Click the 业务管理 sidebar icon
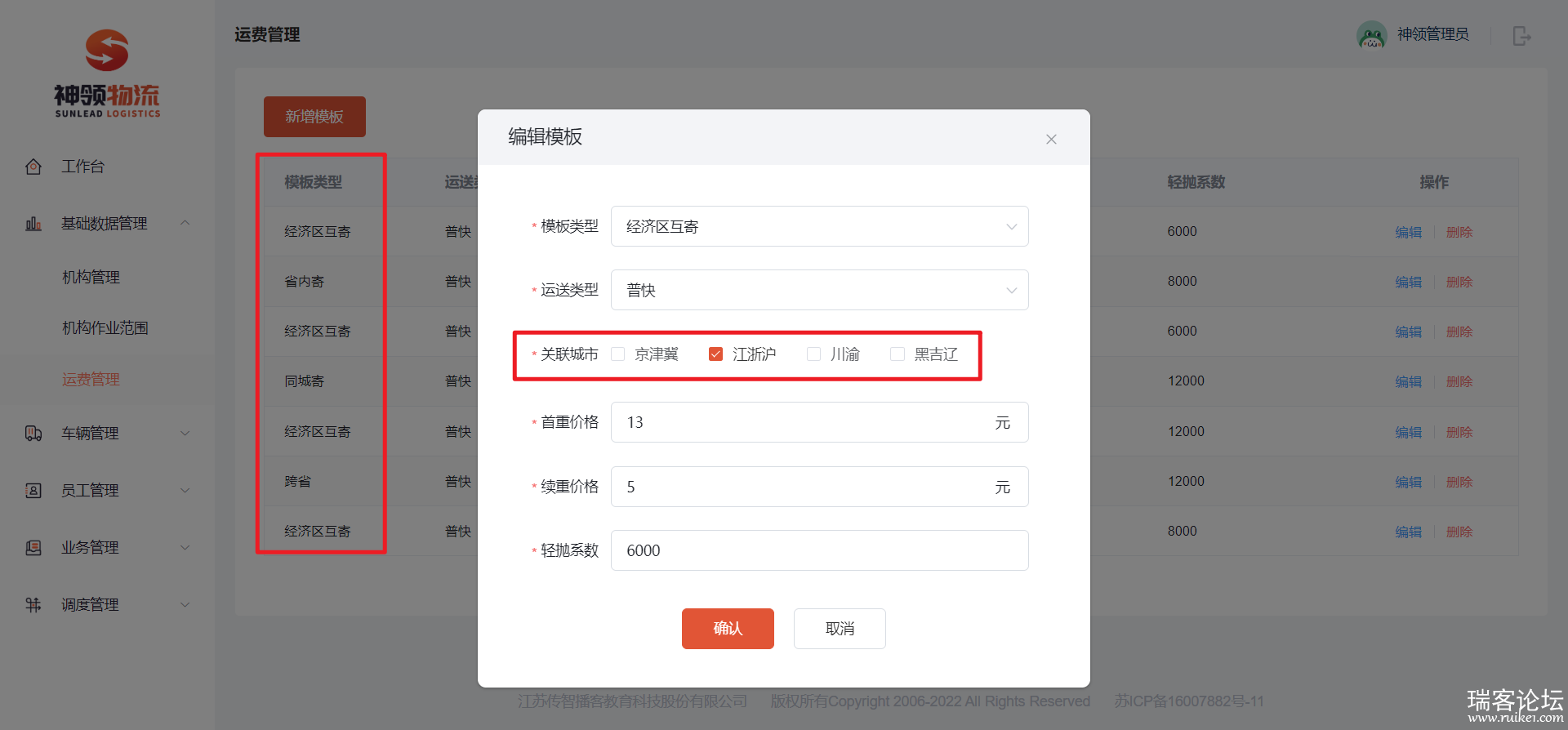The height and width of the screenshot is (730, 1568). [x=33, y=548]
